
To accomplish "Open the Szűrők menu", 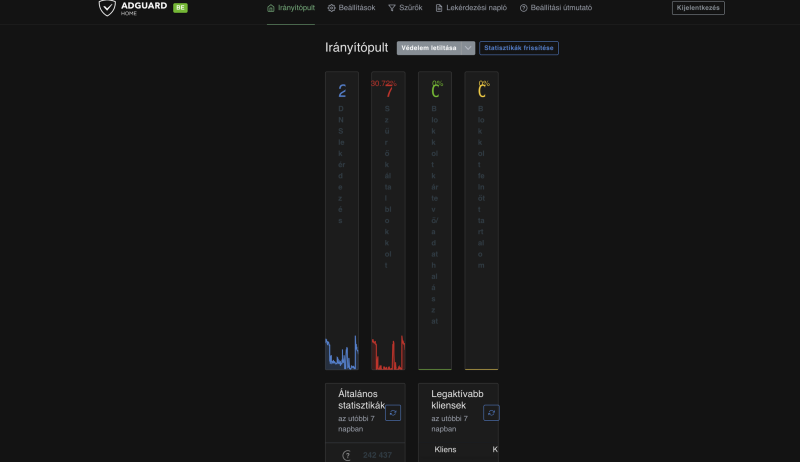I will coord(411,7).
